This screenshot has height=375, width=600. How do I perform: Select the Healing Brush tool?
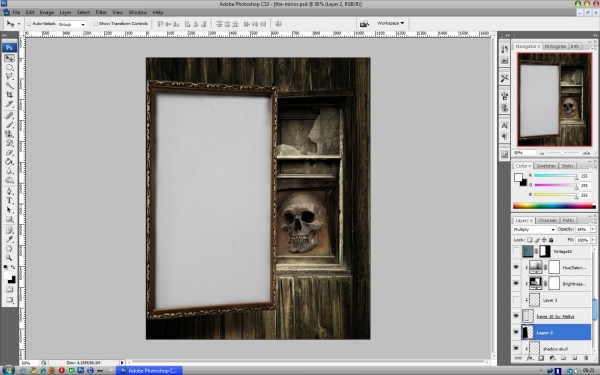(9, 115)
